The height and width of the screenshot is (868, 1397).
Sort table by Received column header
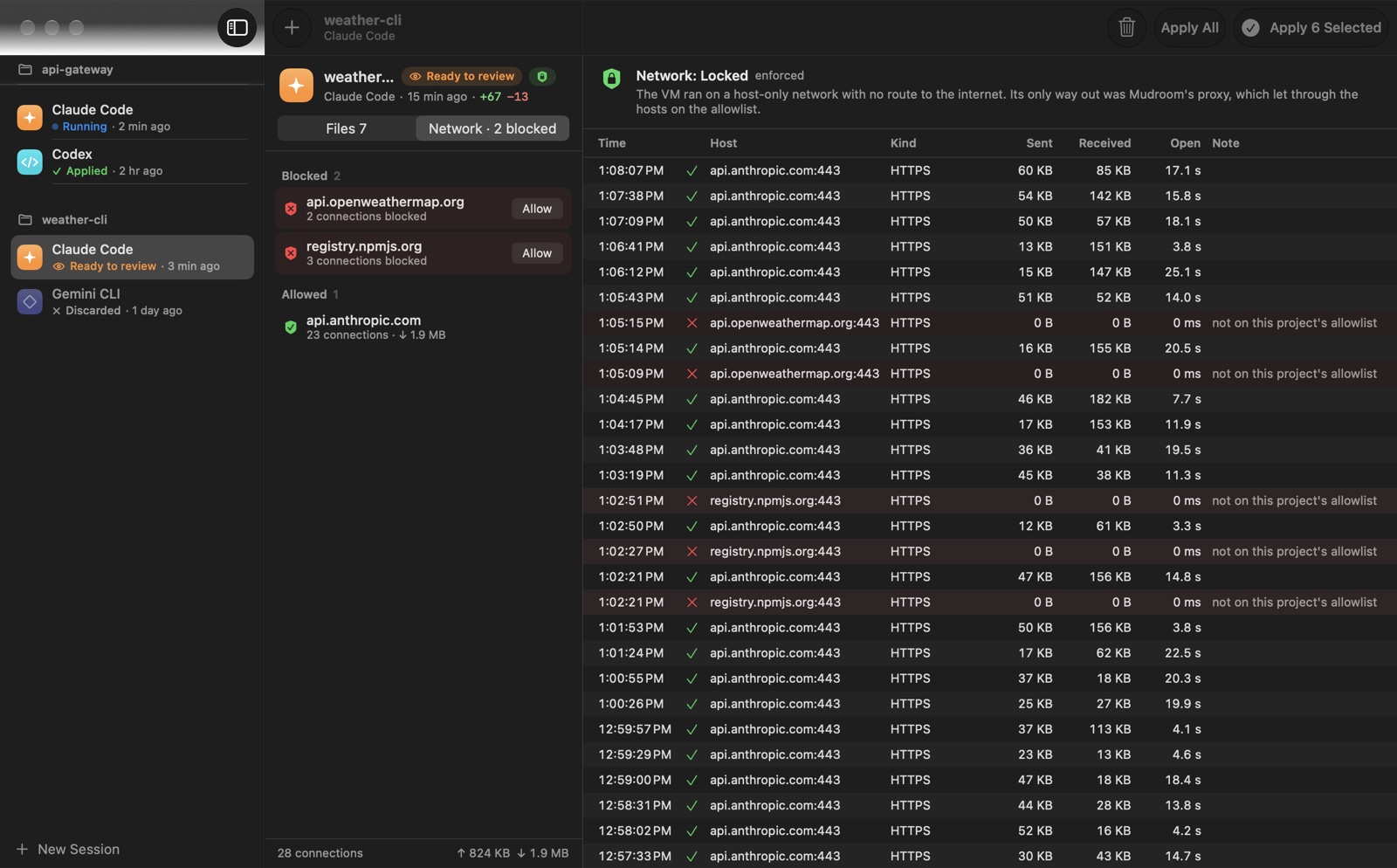coord(1105,143)
